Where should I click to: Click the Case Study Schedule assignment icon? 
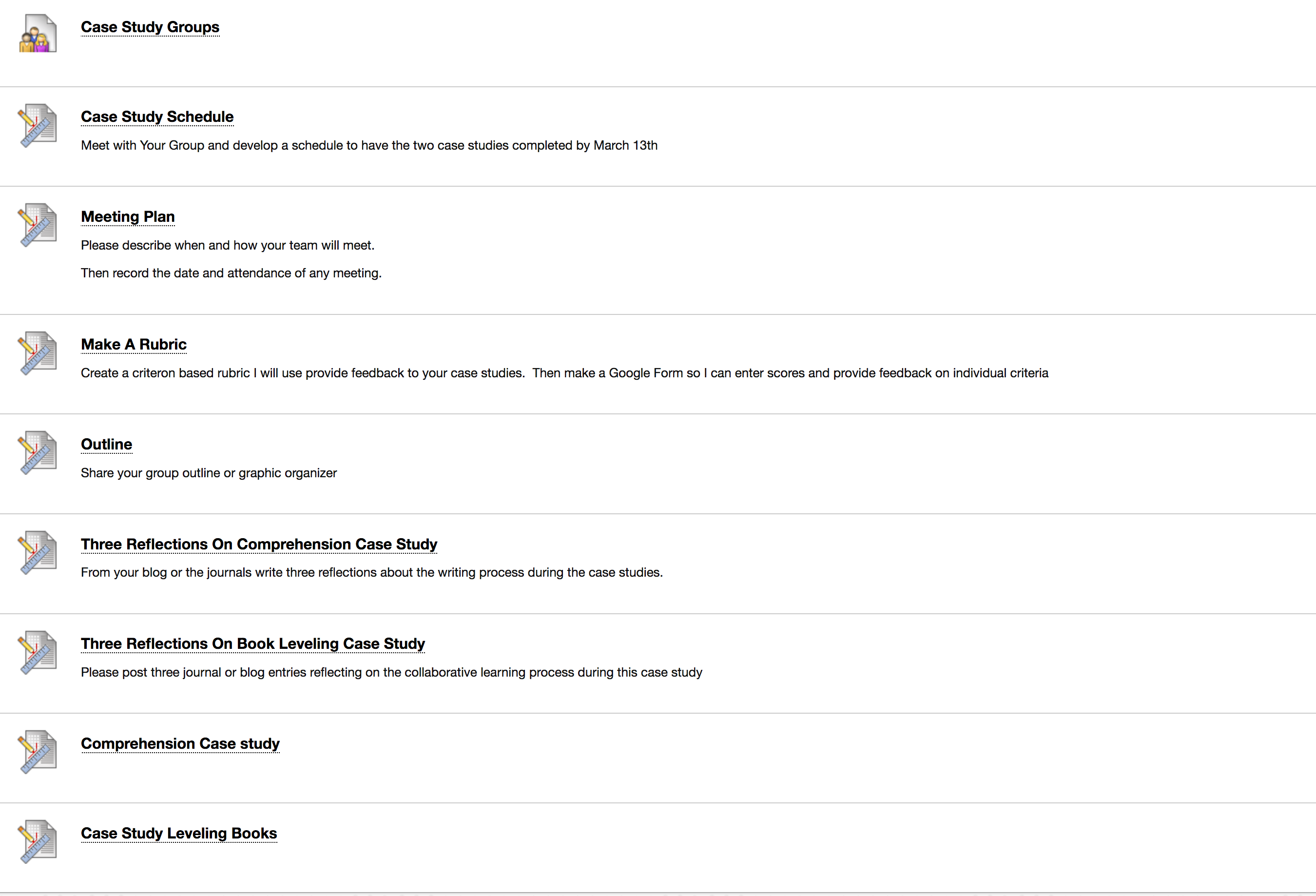tap(38, 125)
